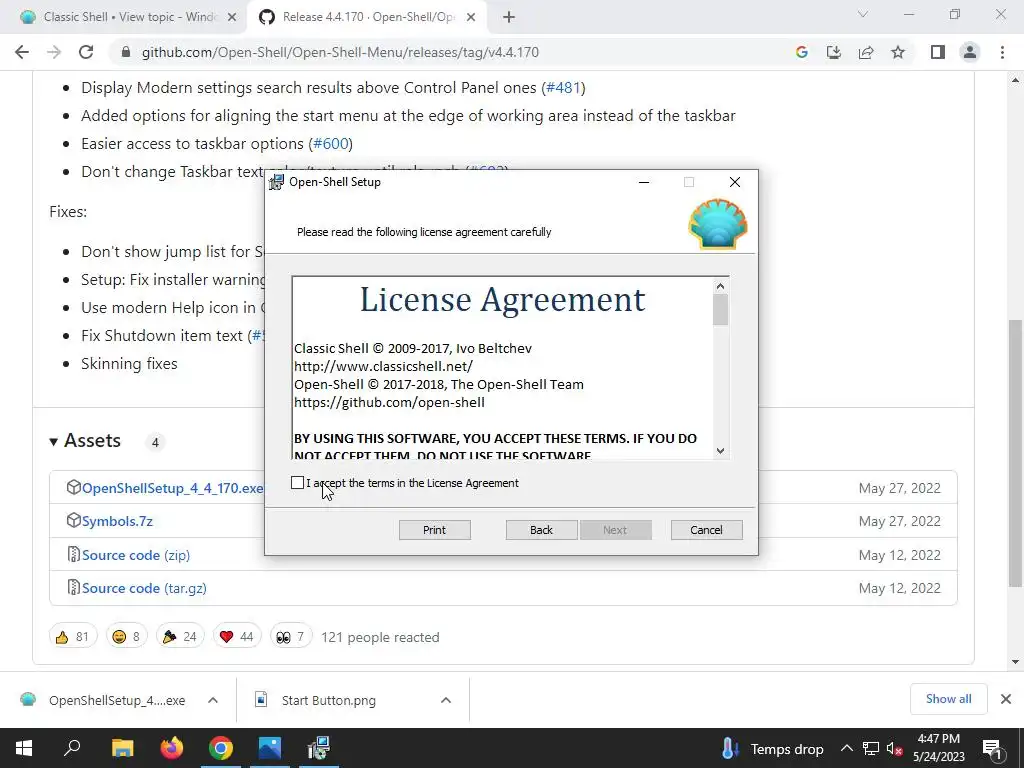Reload the GitHub release page

86,52
